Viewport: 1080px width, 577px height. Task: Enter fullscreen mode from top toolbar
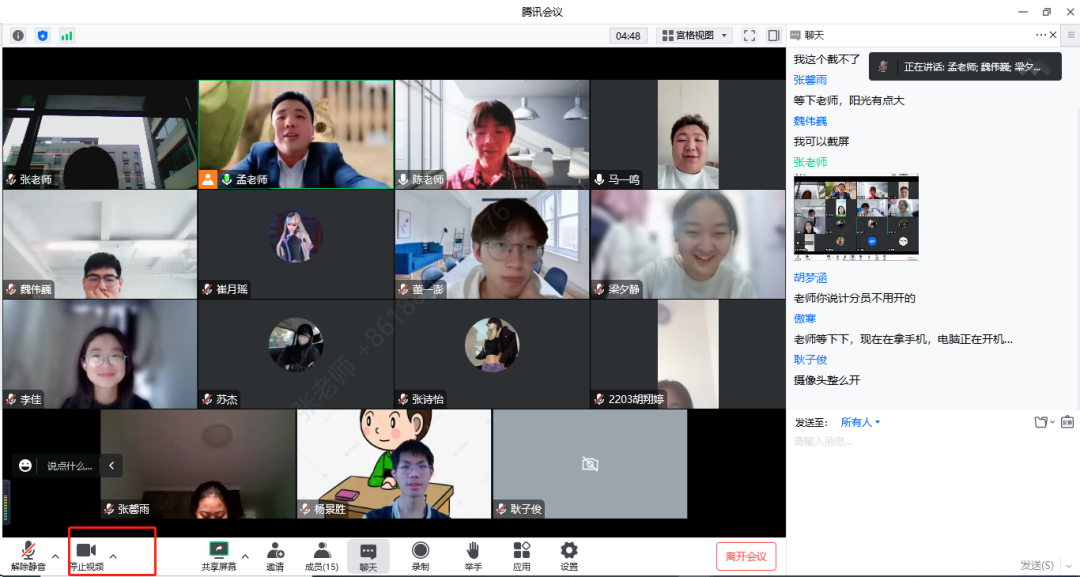pos(749,35)
